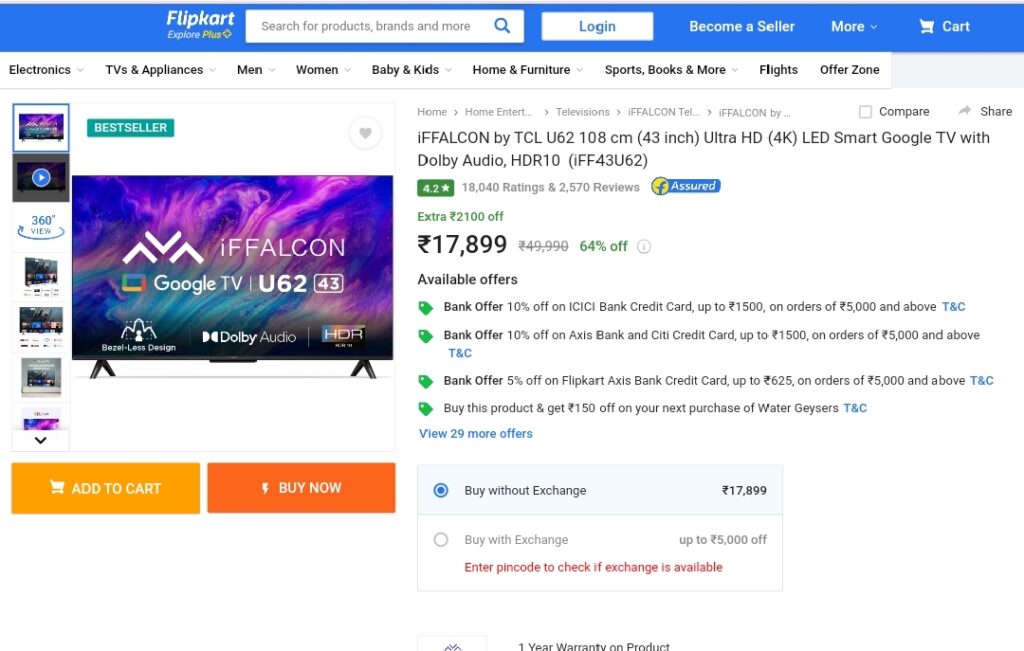Show more thumbnails with down chevron

[40, 440]
